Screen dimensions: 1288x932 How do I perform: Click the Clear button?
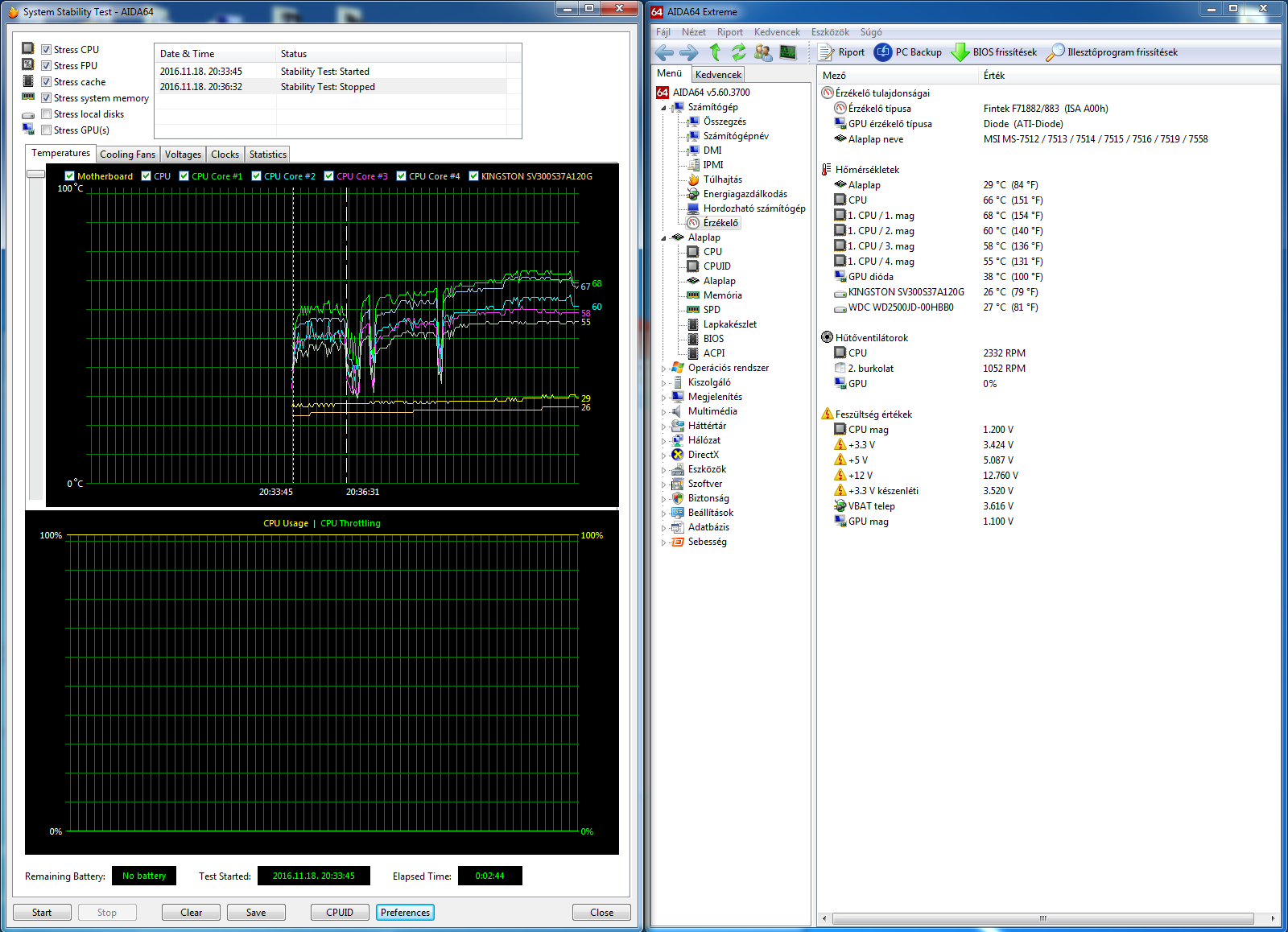[191, 912]
